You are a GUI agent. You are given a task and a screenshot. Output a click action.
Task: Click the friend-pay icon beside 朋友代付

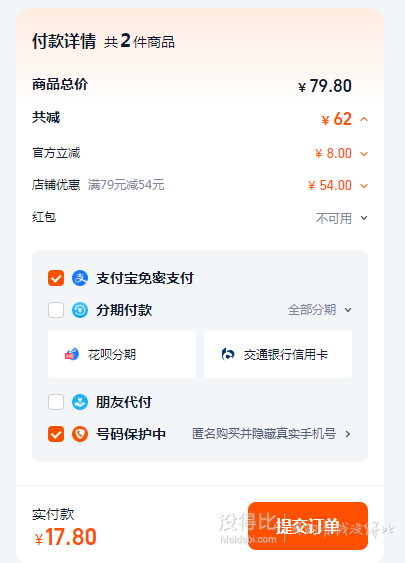pos(80,402)
